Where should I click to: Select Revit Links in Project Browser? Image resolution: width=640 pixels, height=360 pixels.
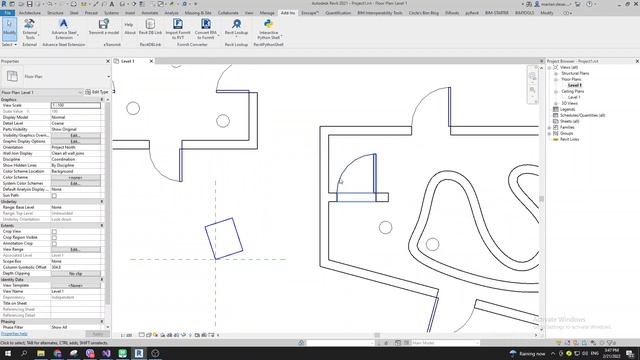pyautogui.click(x=569, y=140)
